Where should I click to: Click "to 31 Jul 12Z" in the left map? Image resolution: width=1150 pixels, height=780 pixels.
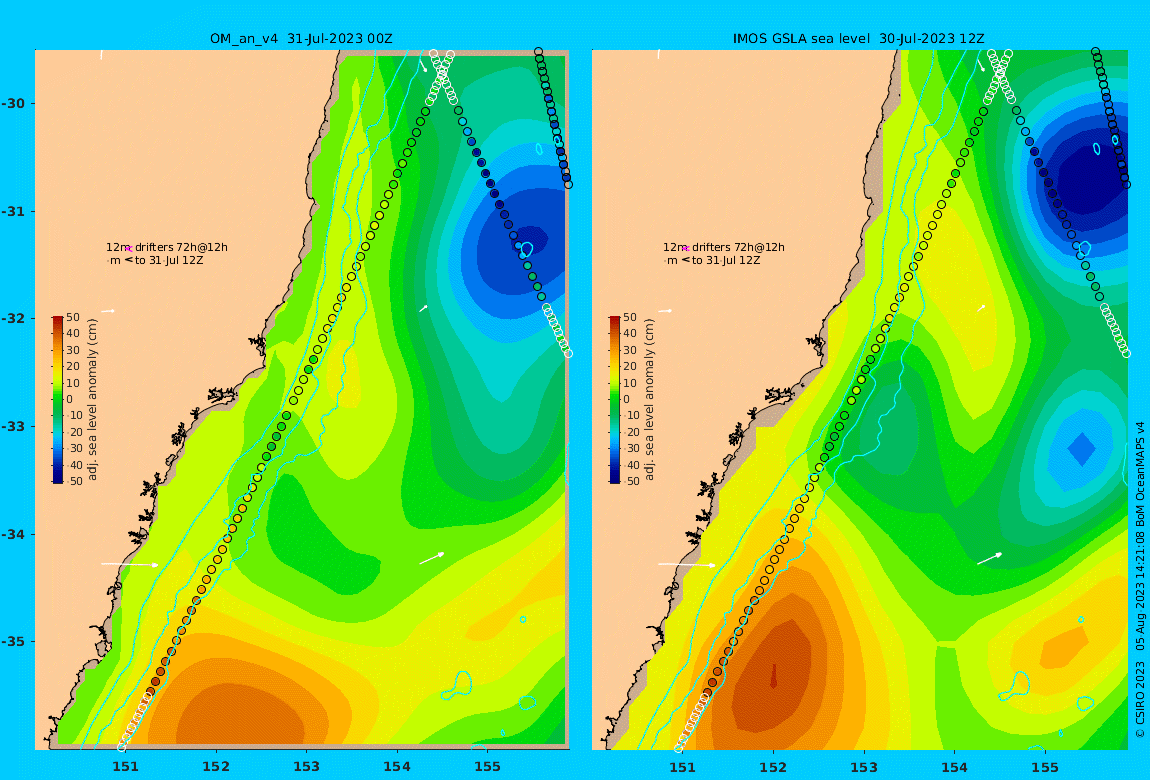tap(169, 260)
